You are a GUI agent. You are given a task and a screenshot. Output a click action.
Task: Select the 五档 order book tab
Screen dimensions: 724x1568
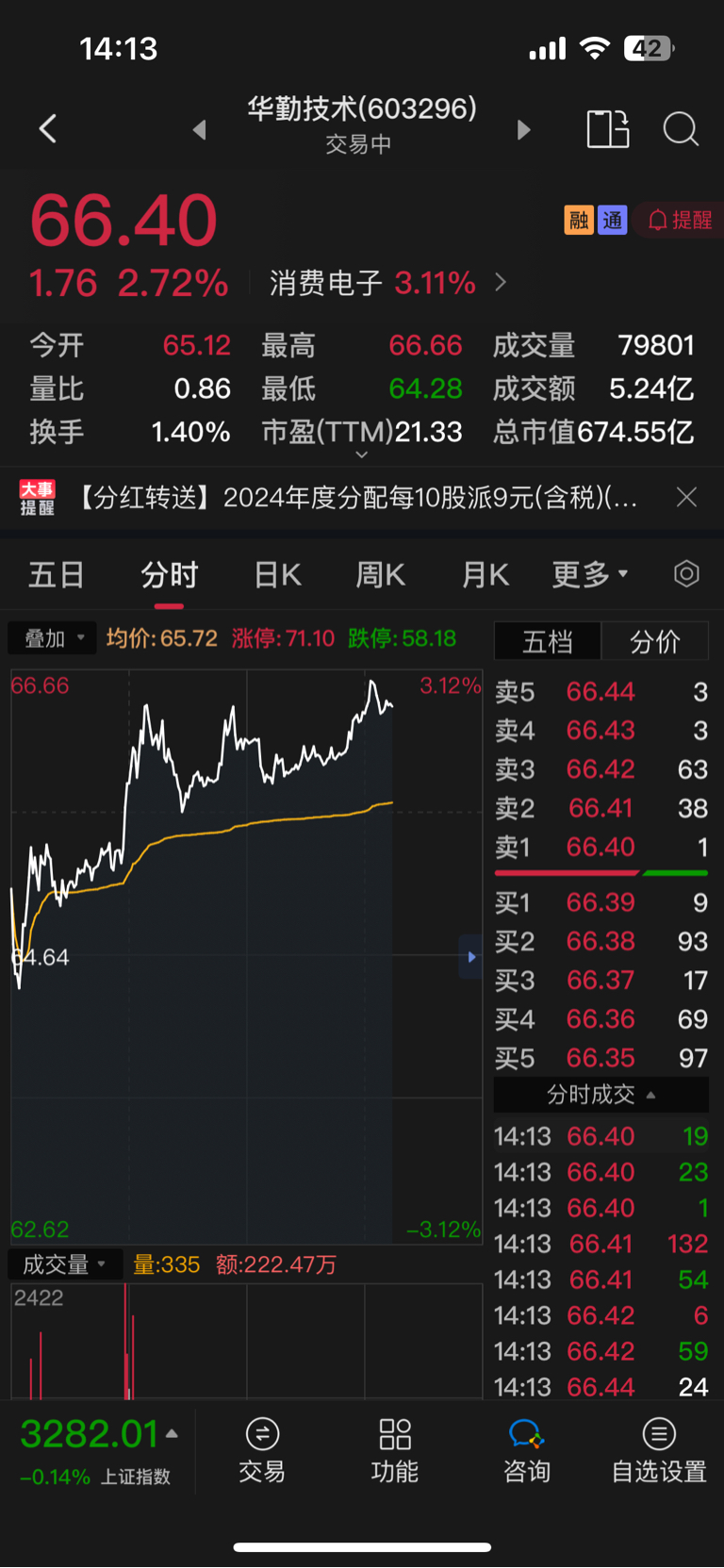[548, 642]
